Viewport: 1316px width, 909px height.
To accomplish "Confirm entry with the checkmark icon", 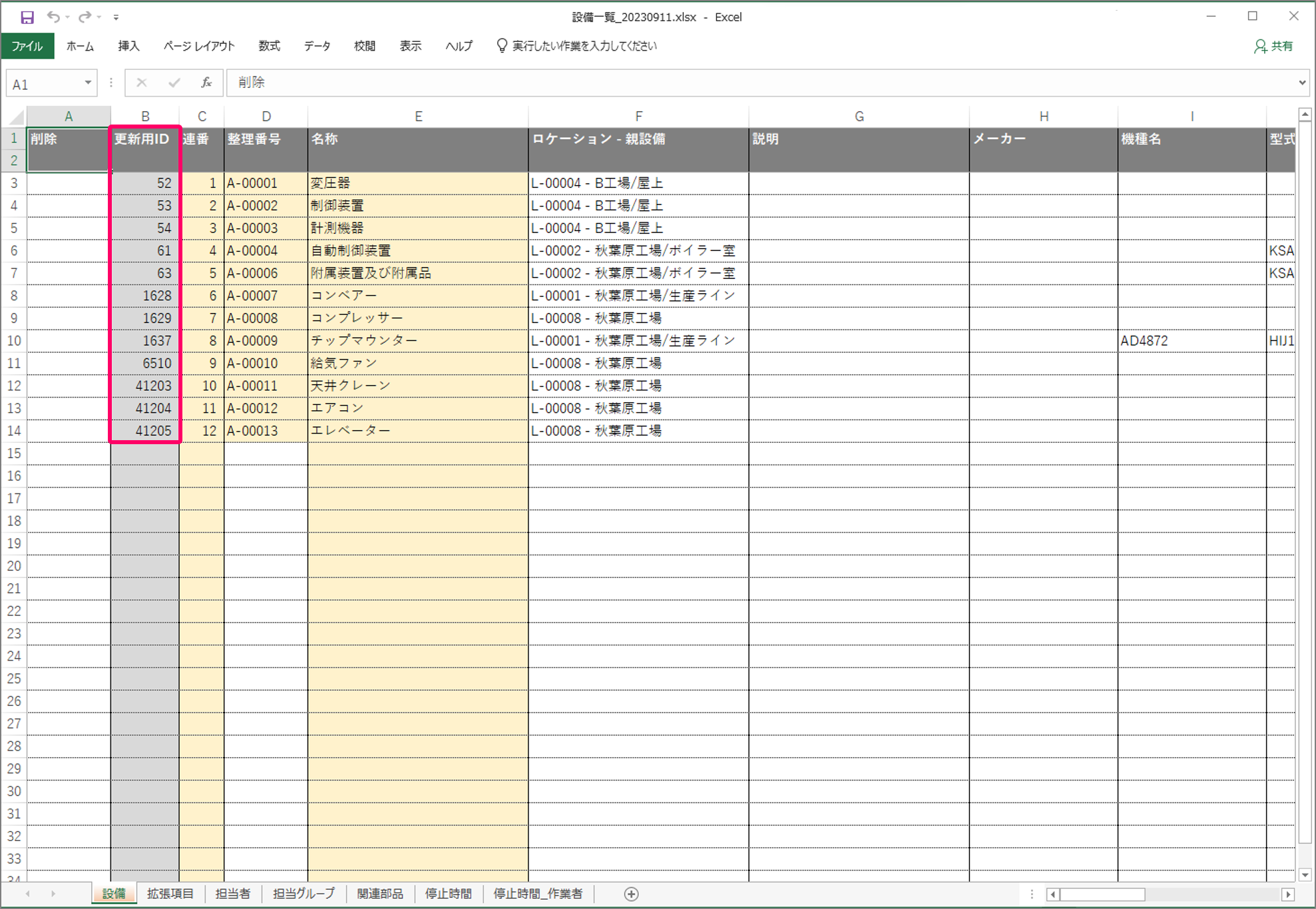I will [174, 83].
